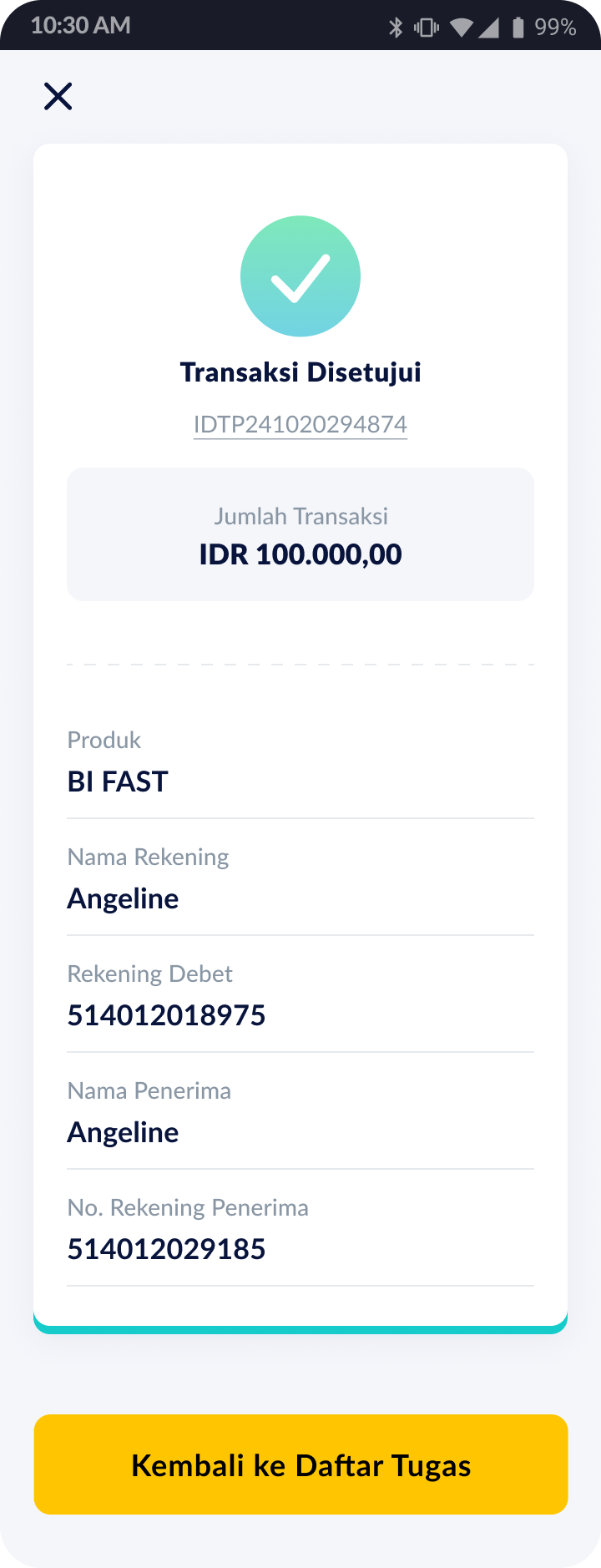The image size is (601, 1568).
Task: Select debit account number 514012018975
Action: 166,1015
